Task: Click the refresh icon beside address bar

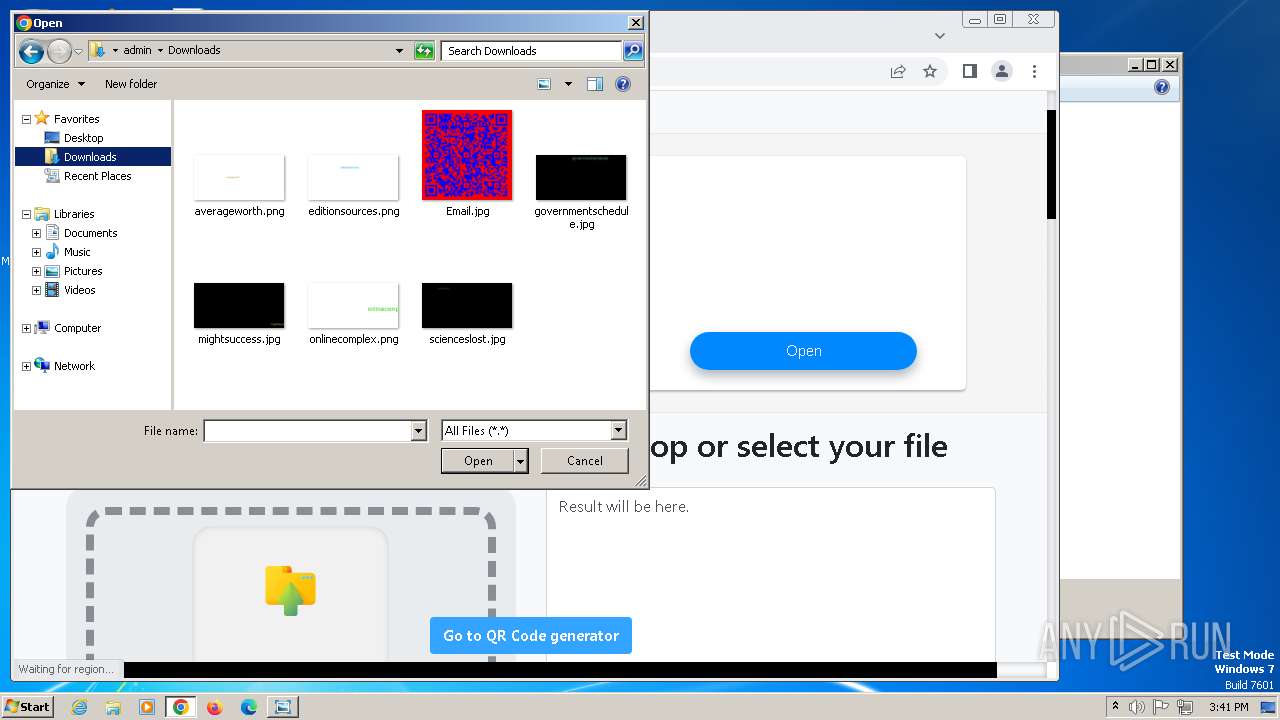Action: pyautogui.click(x=424, y=50)
